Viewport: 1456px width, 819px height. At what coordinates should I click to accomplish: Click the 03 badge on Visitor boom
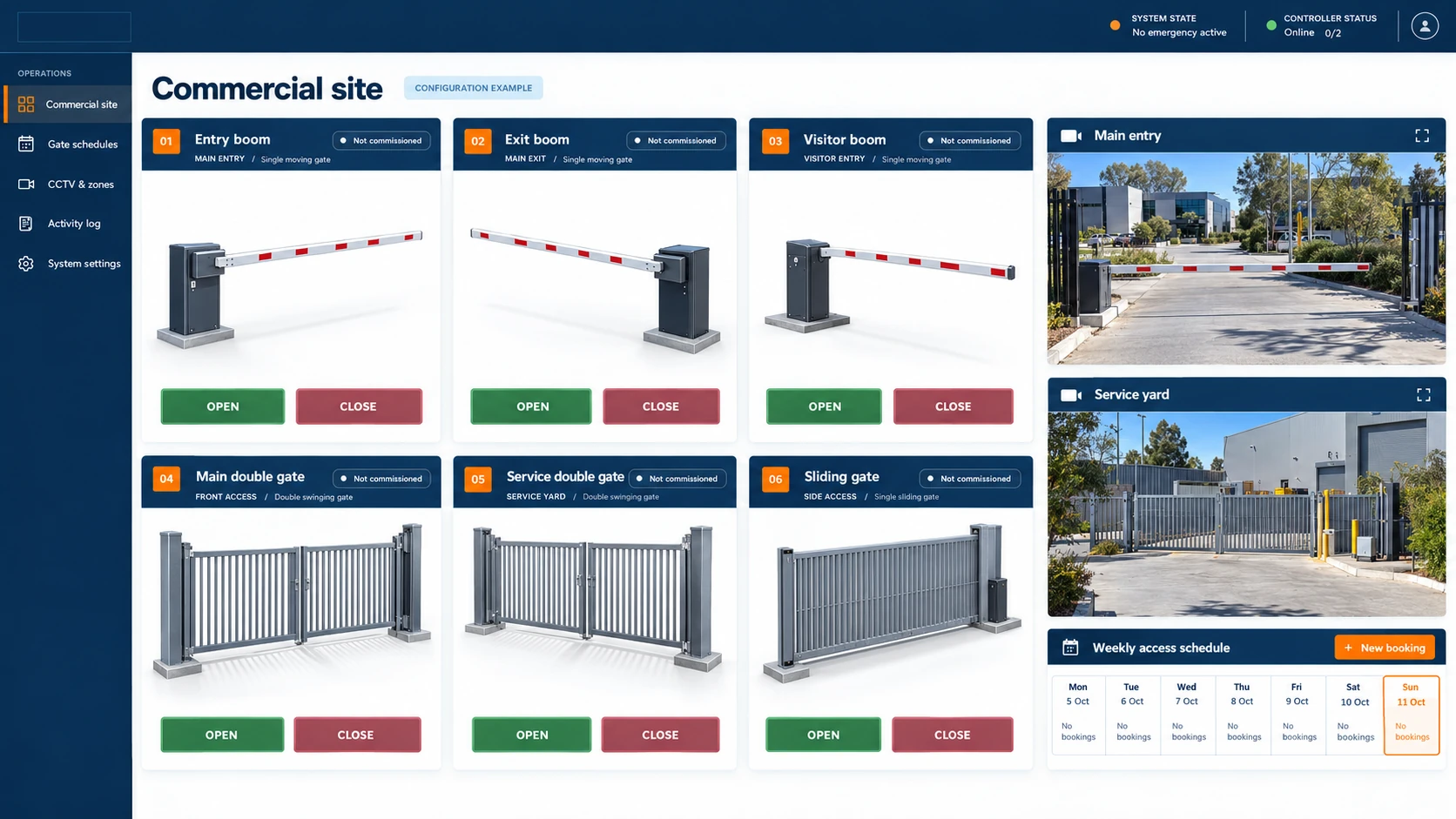click(x=775, y=141)
